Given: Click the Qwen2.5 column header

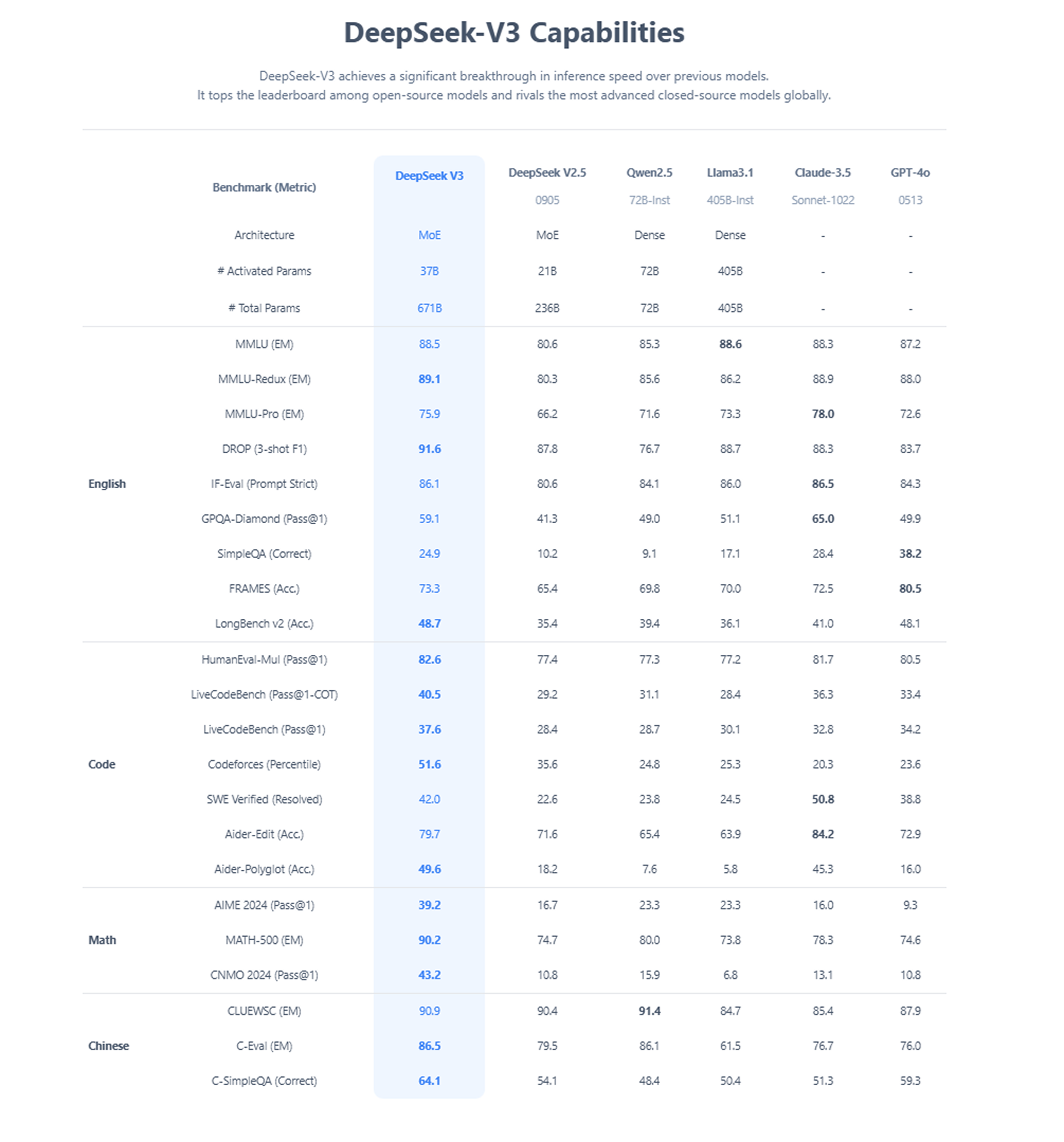Looking at the screenshot, I should pos(649,172).
